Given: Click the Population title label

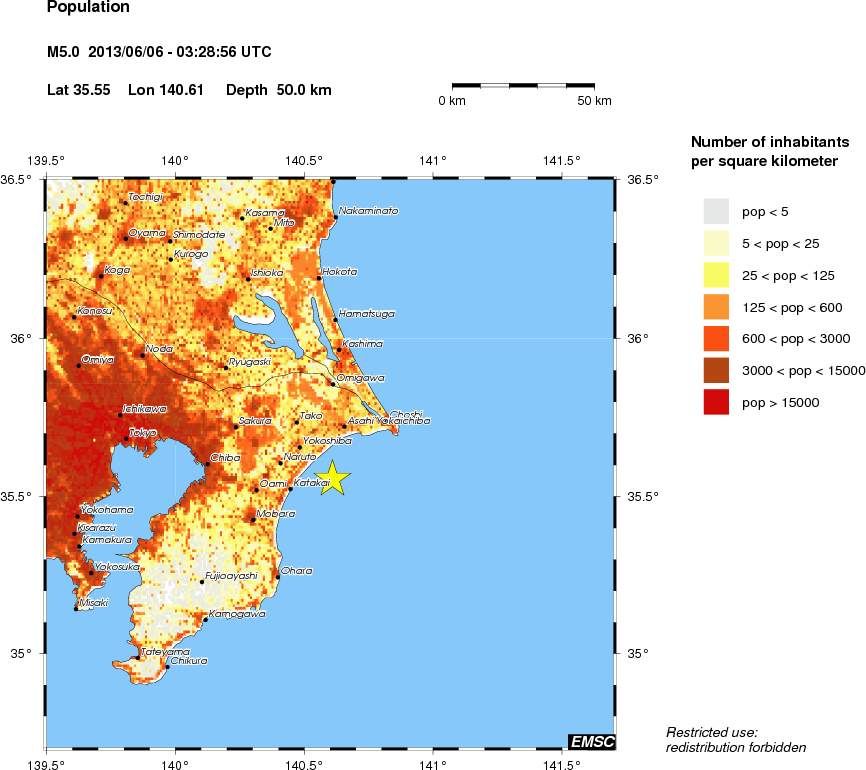Looking at the screenshot, I should (x=88, y=8).
